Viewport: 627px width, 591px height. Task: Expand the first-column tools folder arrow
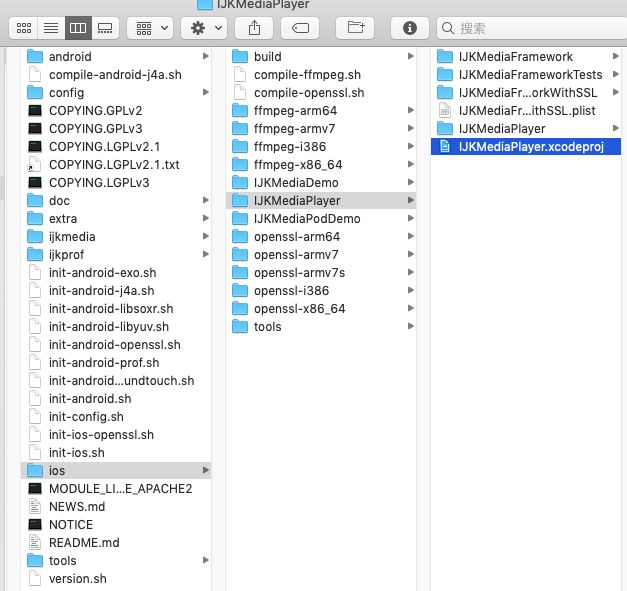point(206,560)
